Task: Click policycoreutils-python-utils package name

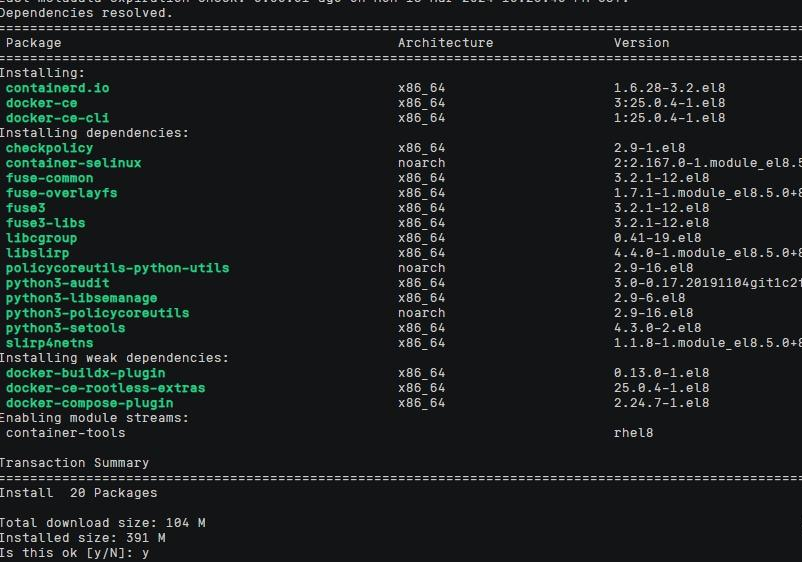Action: click(x=117, y=268)
